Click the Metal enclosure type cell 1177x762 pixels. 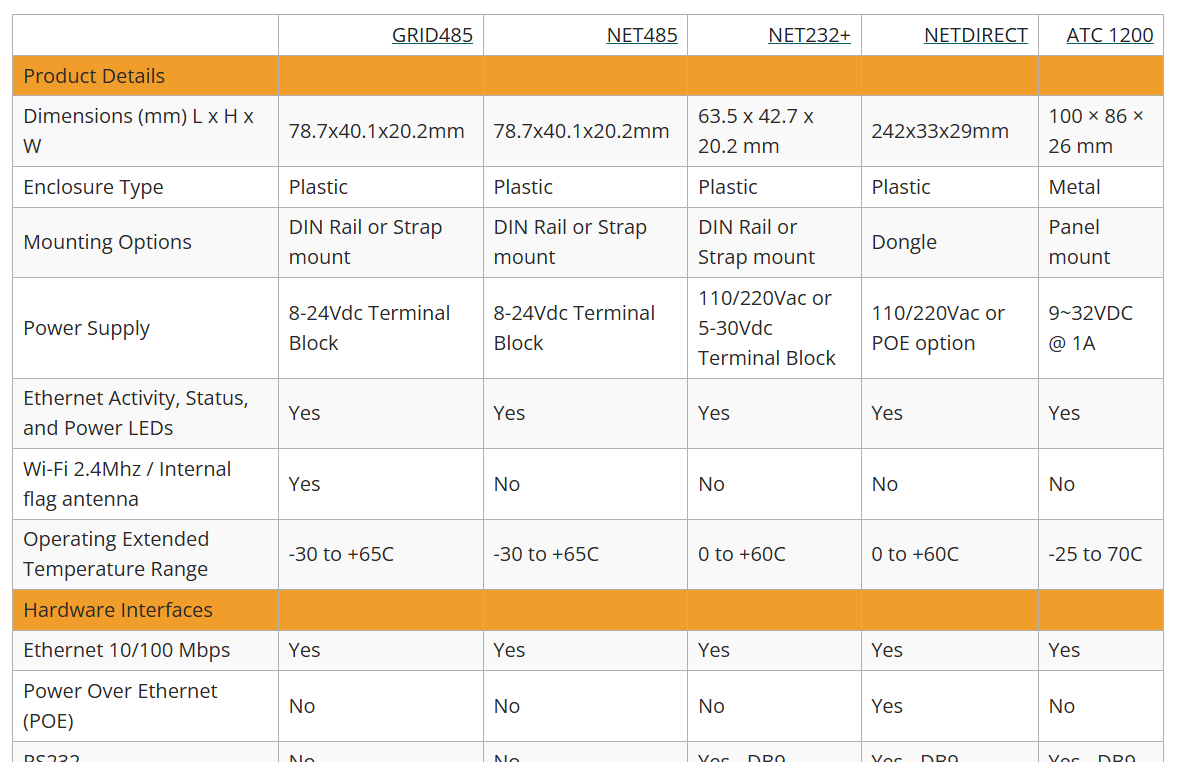1101,187
